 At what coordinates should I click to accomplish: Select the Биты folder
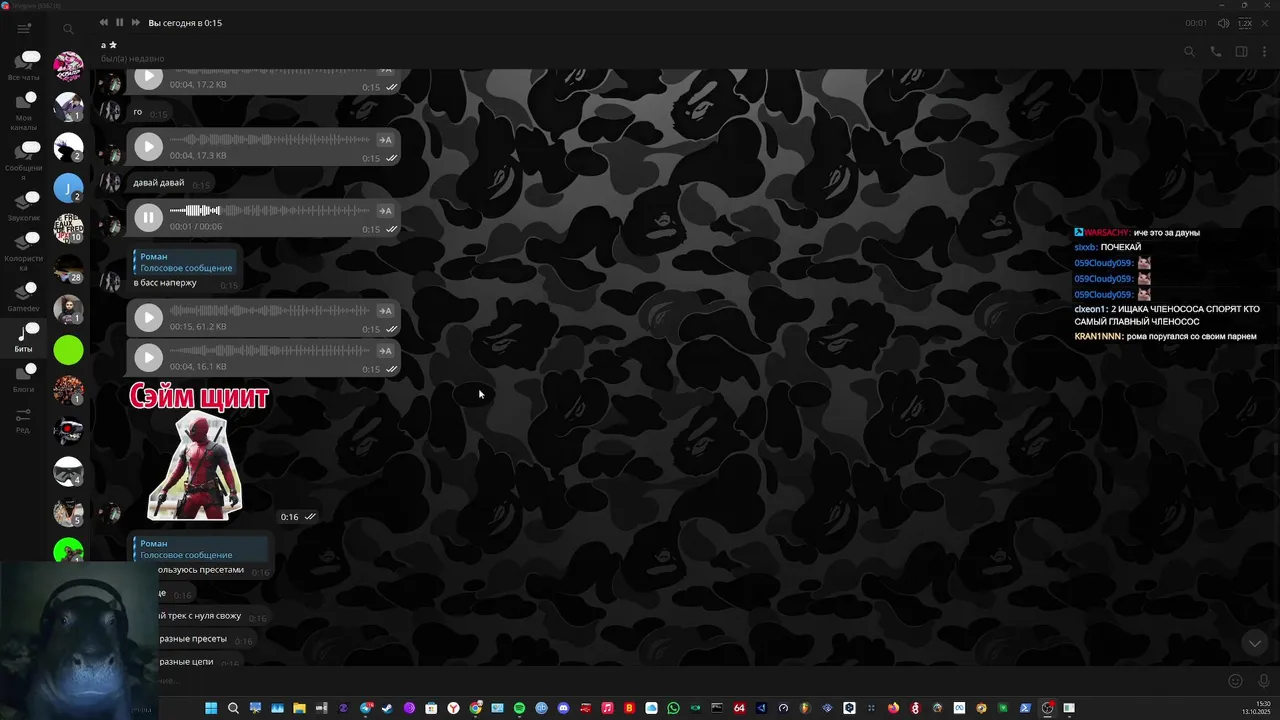tap(24, 338)
